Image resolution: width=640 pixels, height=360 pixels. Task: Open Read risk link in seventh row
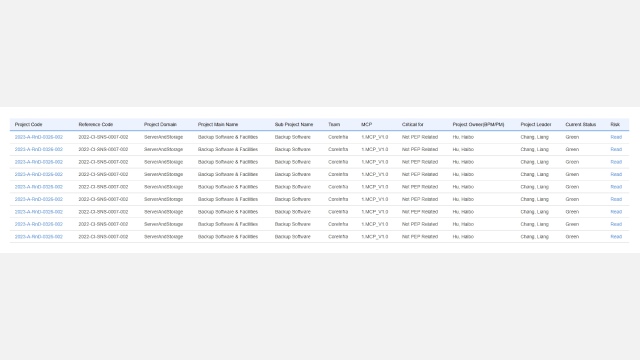click(616, 212)
